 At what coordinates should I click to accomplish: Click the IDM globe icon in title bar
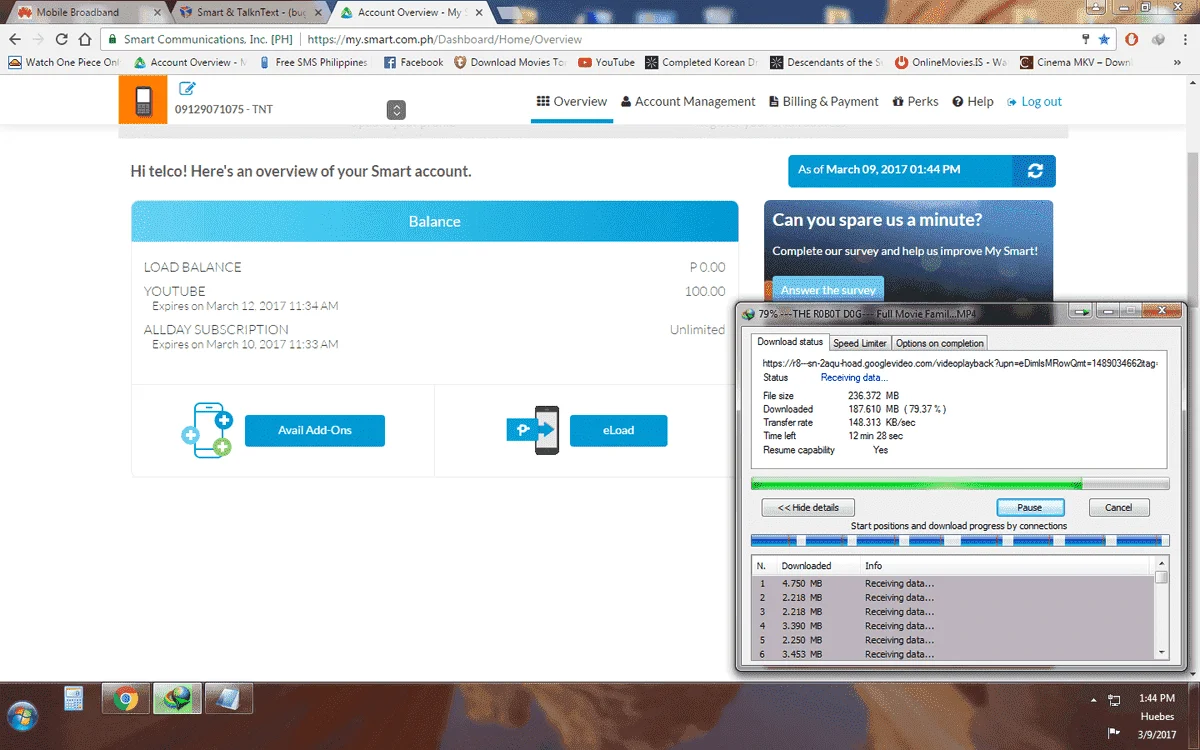748,313
